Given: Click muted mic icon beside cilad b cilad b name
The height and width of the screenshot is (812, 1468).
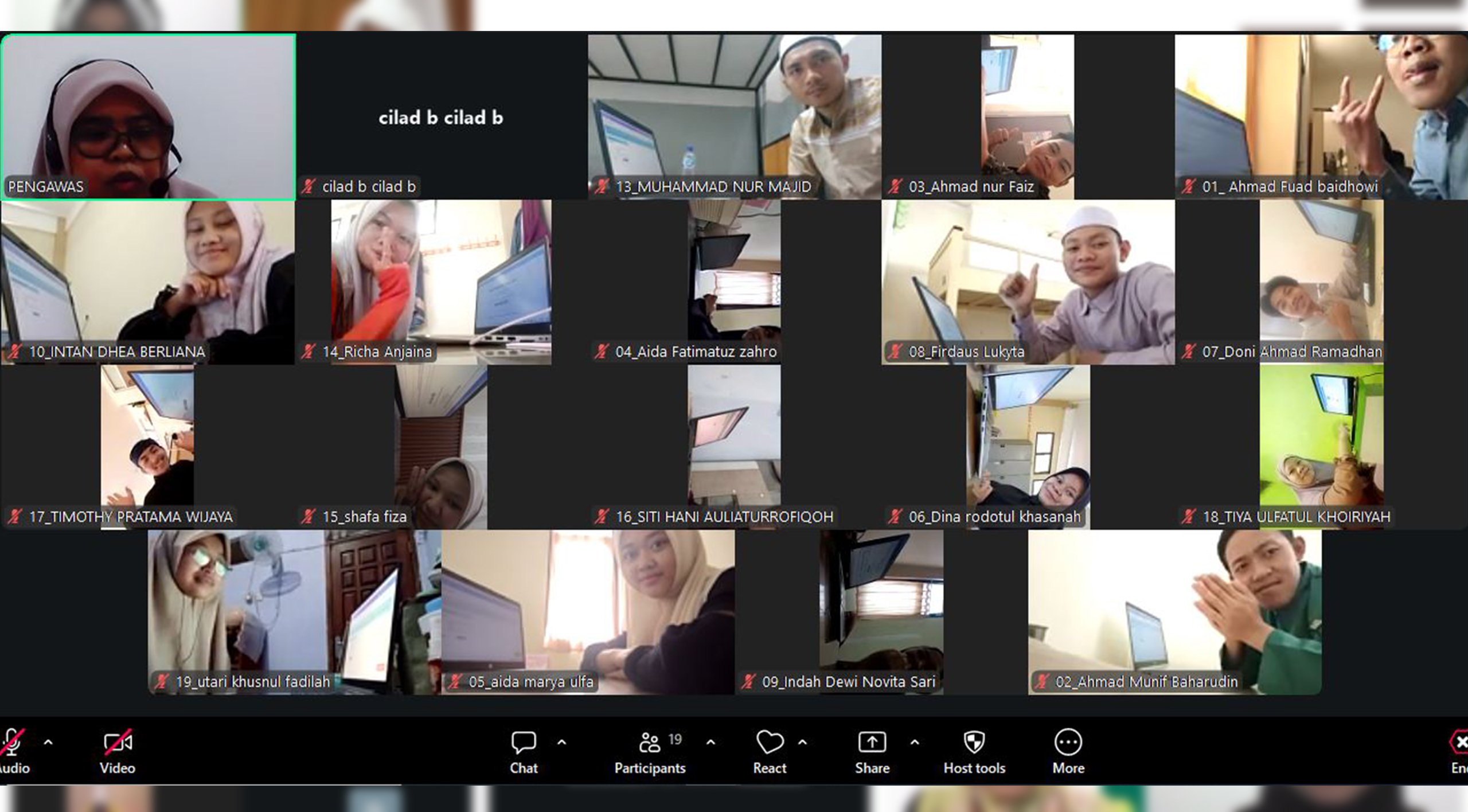Looking at the screenshot, I should pyautogui.click(x=309, y=186).
